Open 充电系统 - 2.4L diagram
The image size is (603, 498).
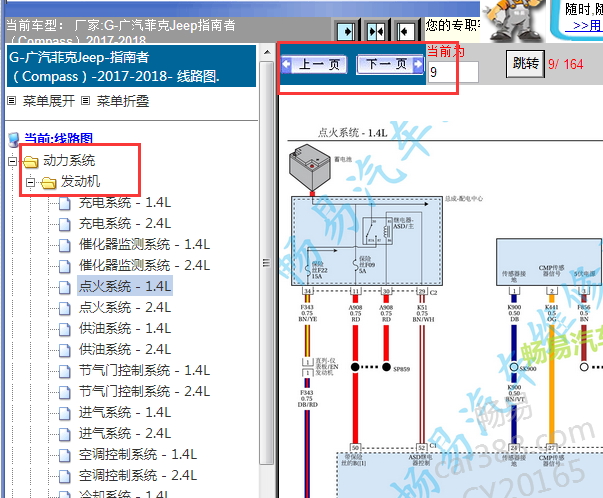pyautogui.click(x=125, y=223)
